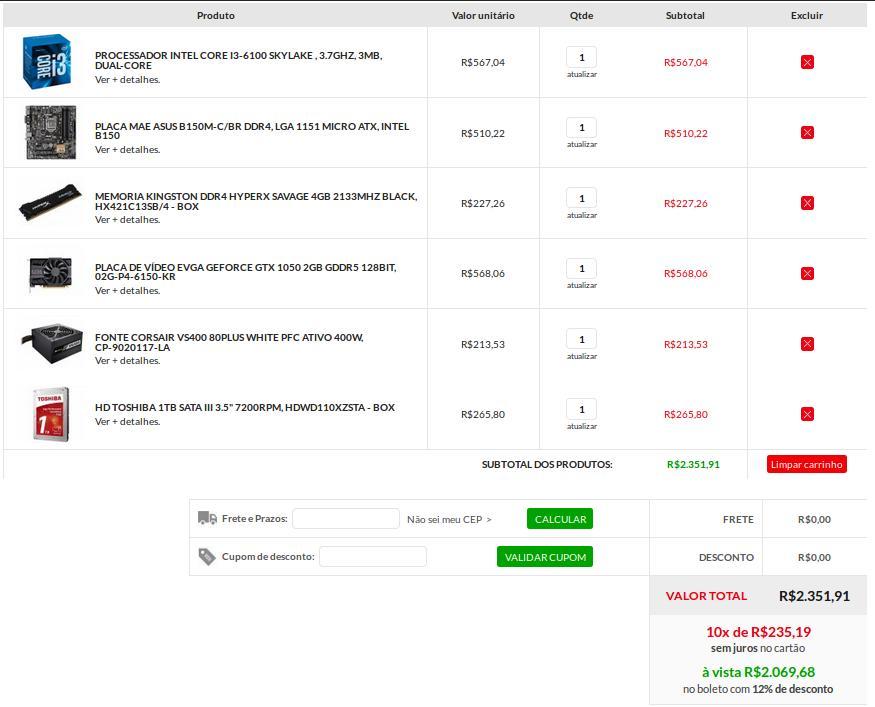875x707 pixels.
Task: Open 'Ver + detalhes' for Kingston memory
Action: pos(127,220)
